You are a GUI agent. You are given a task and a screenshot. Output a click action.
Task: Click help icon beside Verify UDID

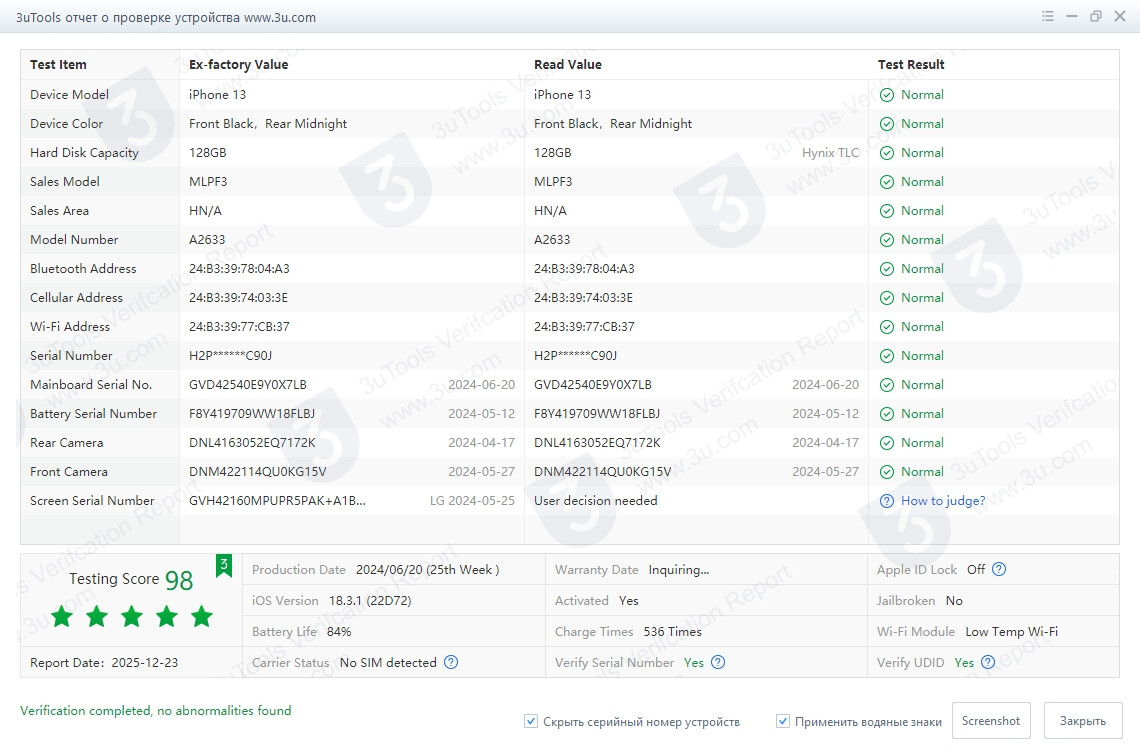(x=987, y=662)
